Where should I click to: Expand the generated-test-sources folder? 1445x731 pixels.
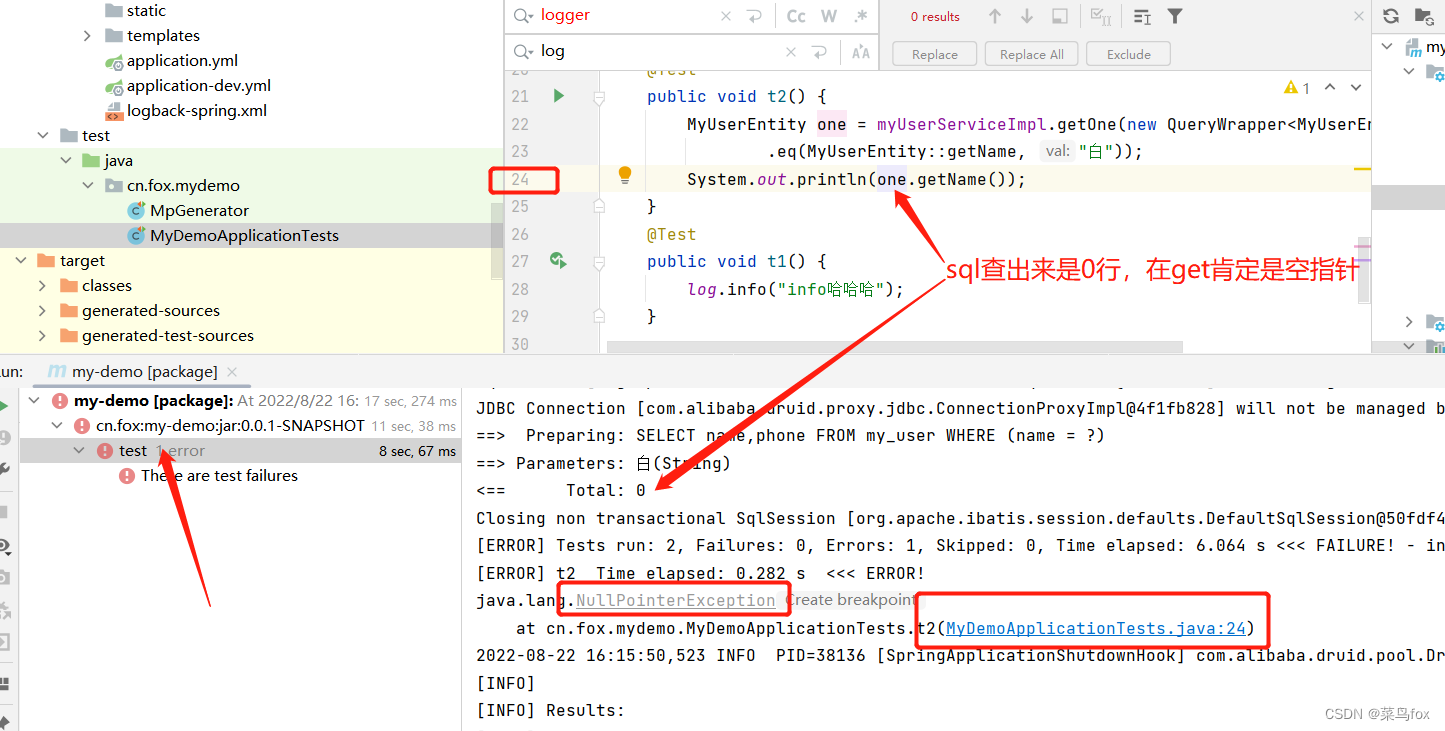[43, 336]
